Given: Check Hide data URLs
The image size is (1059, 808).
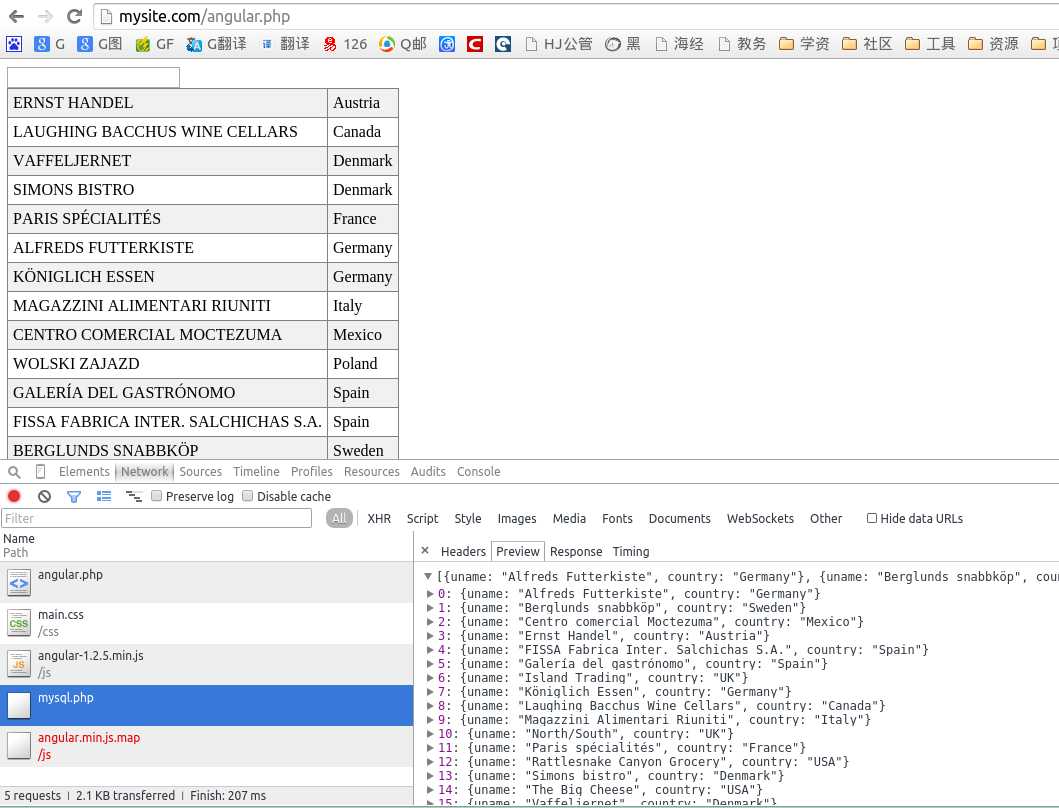Looking at the screenshot, I should pos(872,518).
